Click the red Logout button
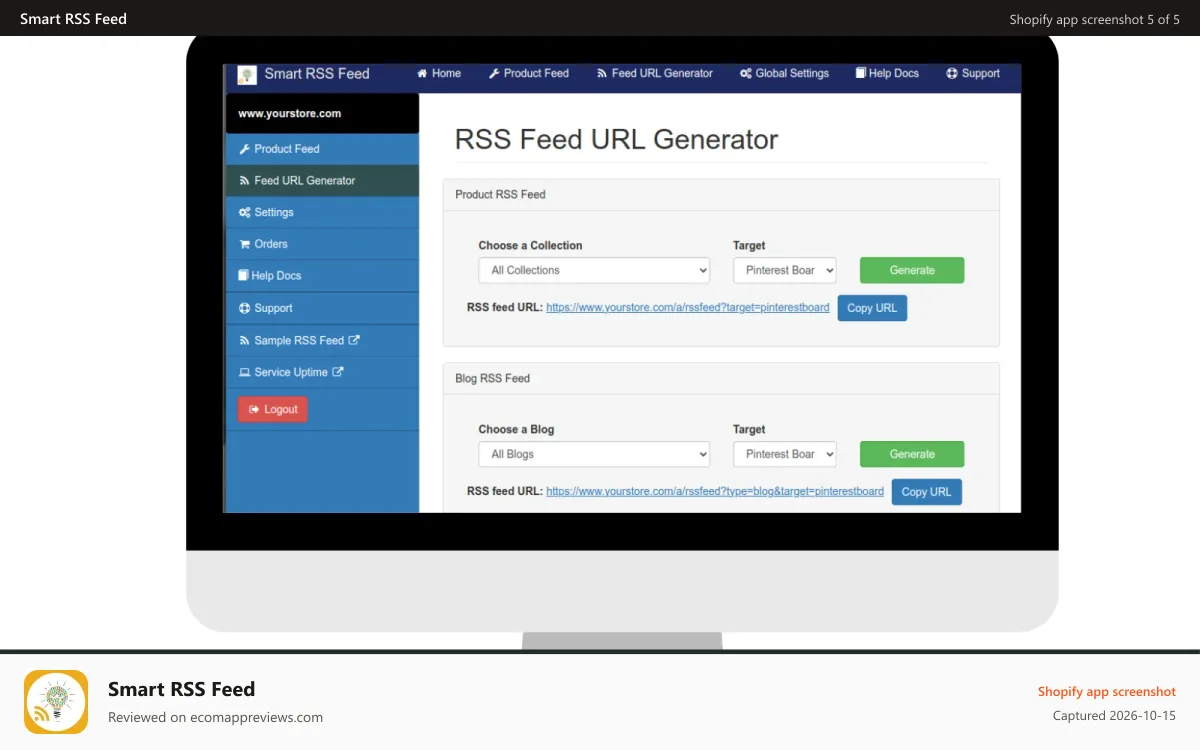The width and height of the screenshot is (1200, 750). click(x=273, y=409)
